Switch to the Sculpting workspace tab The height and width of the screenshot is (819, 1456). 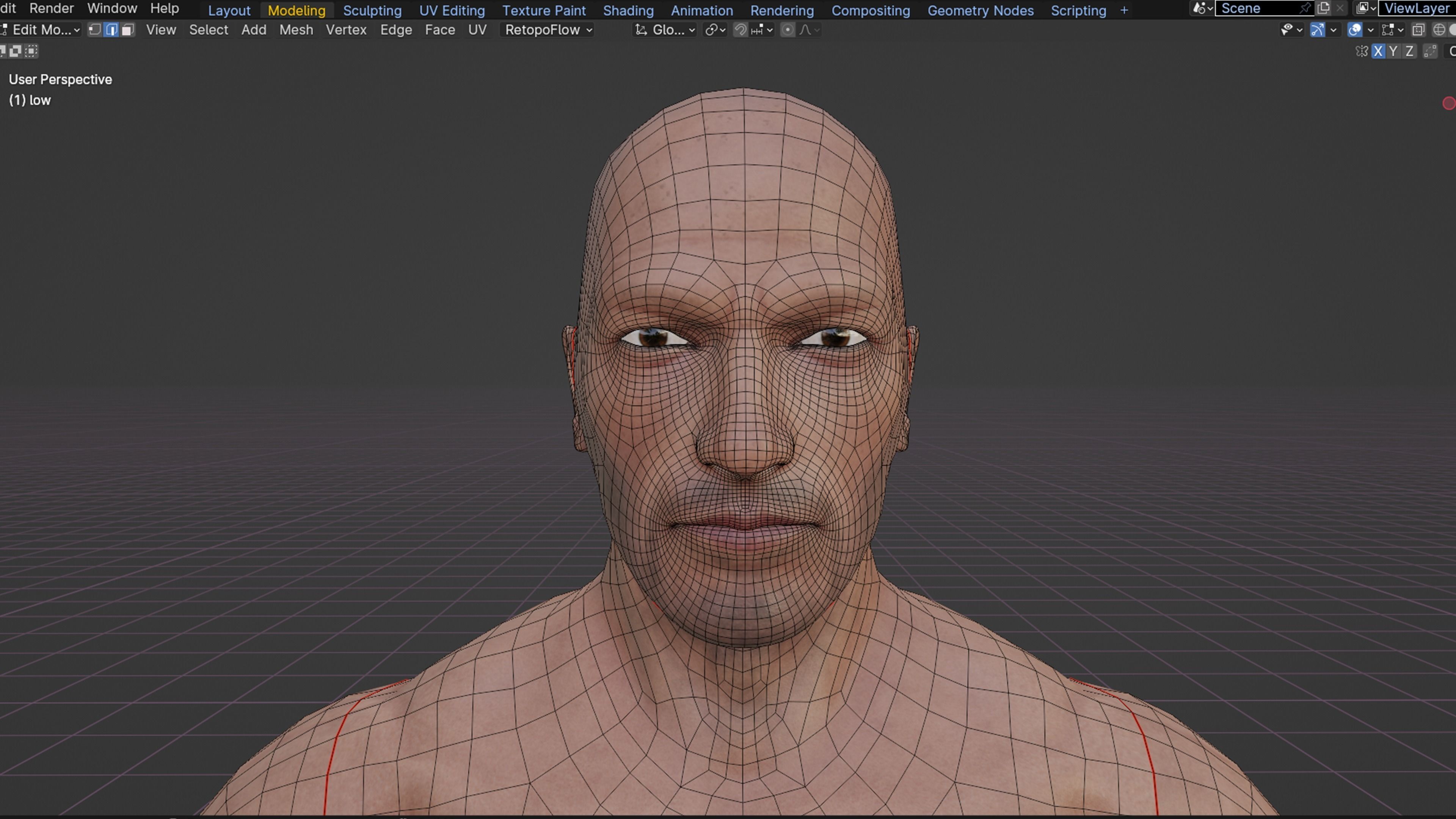pyautogui.click(x=372, y=11)
